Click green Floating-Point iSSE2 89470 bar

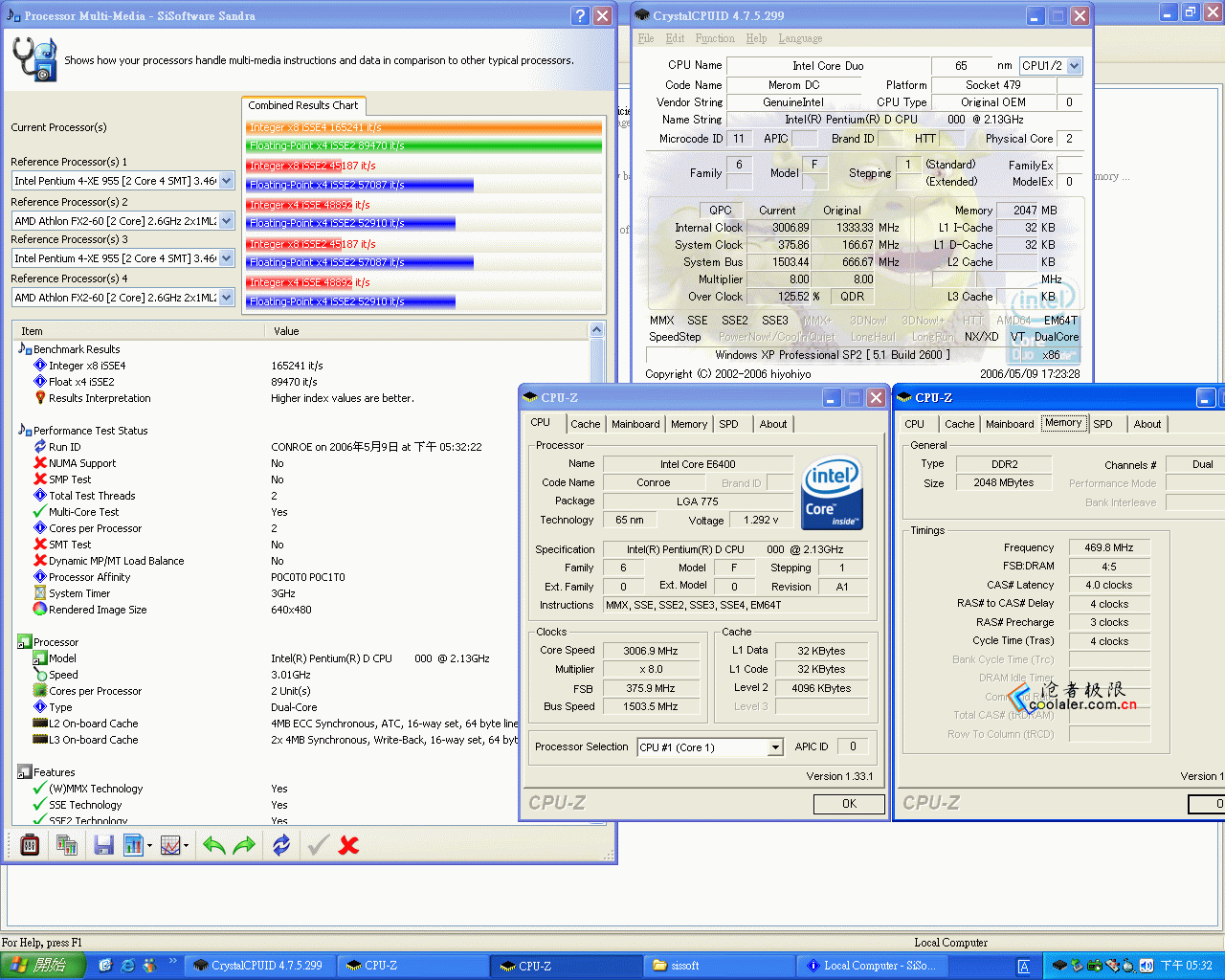[x=425, y=145]
